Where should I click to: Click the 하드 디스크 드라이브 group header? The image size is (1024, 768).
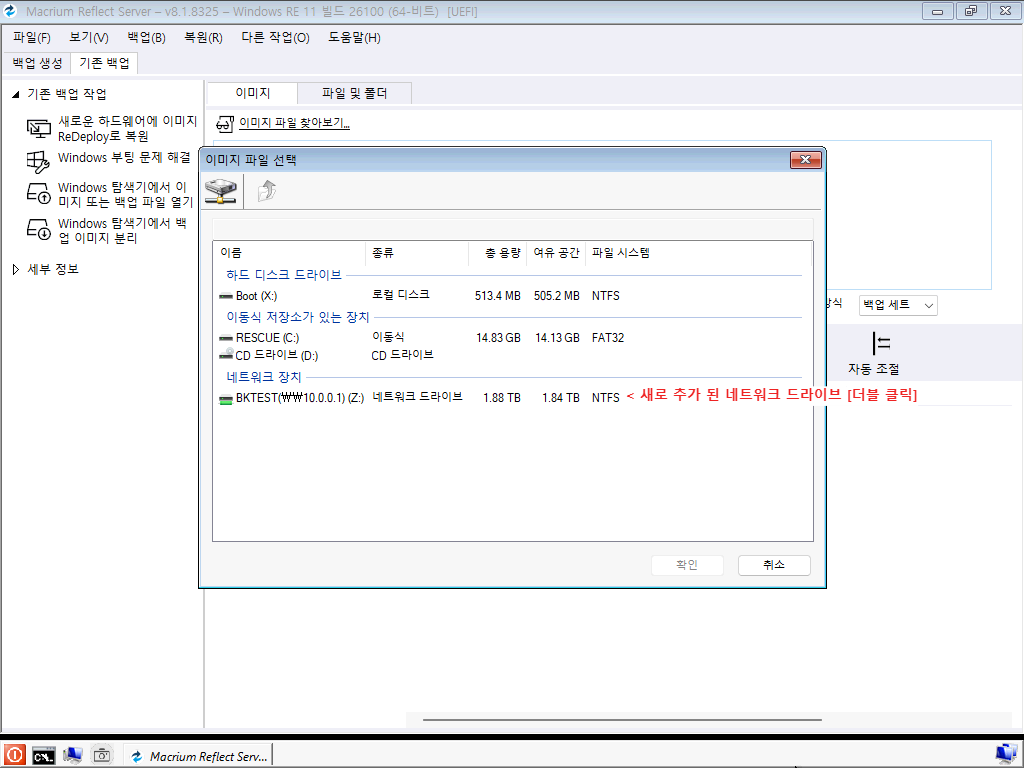[x=284, y=275]
